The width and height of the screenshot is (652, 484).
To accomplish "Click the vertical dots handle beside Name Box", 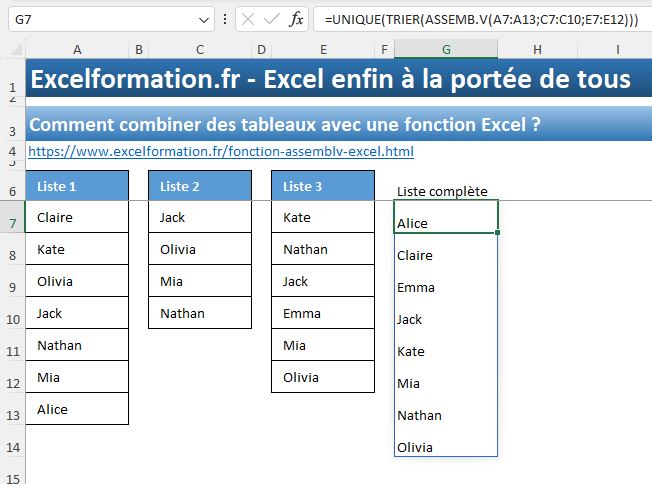I will pos(230,19).
